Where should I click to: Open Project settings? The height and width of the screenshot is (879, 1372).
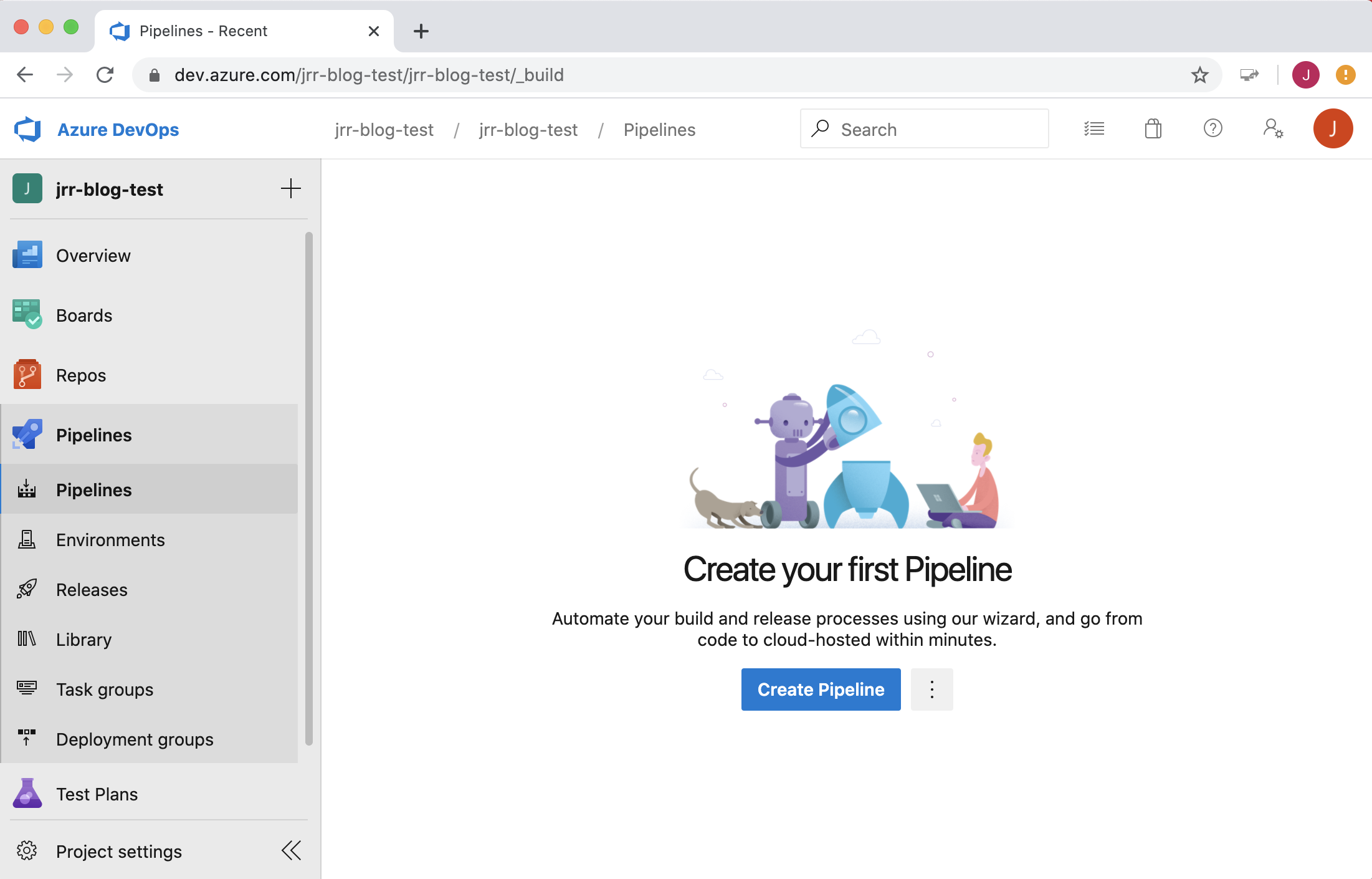(118, 852)
